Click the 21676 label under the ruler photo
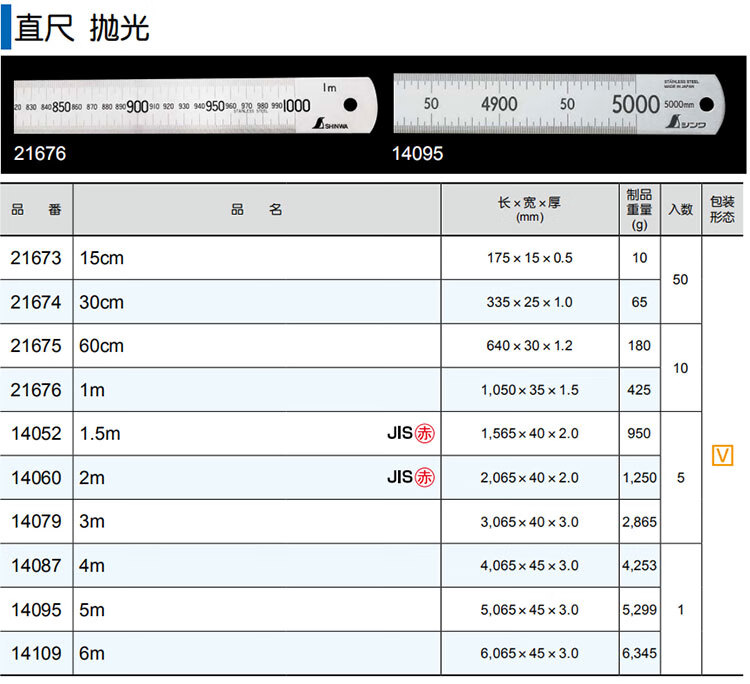750x684 pixels. 40,154
